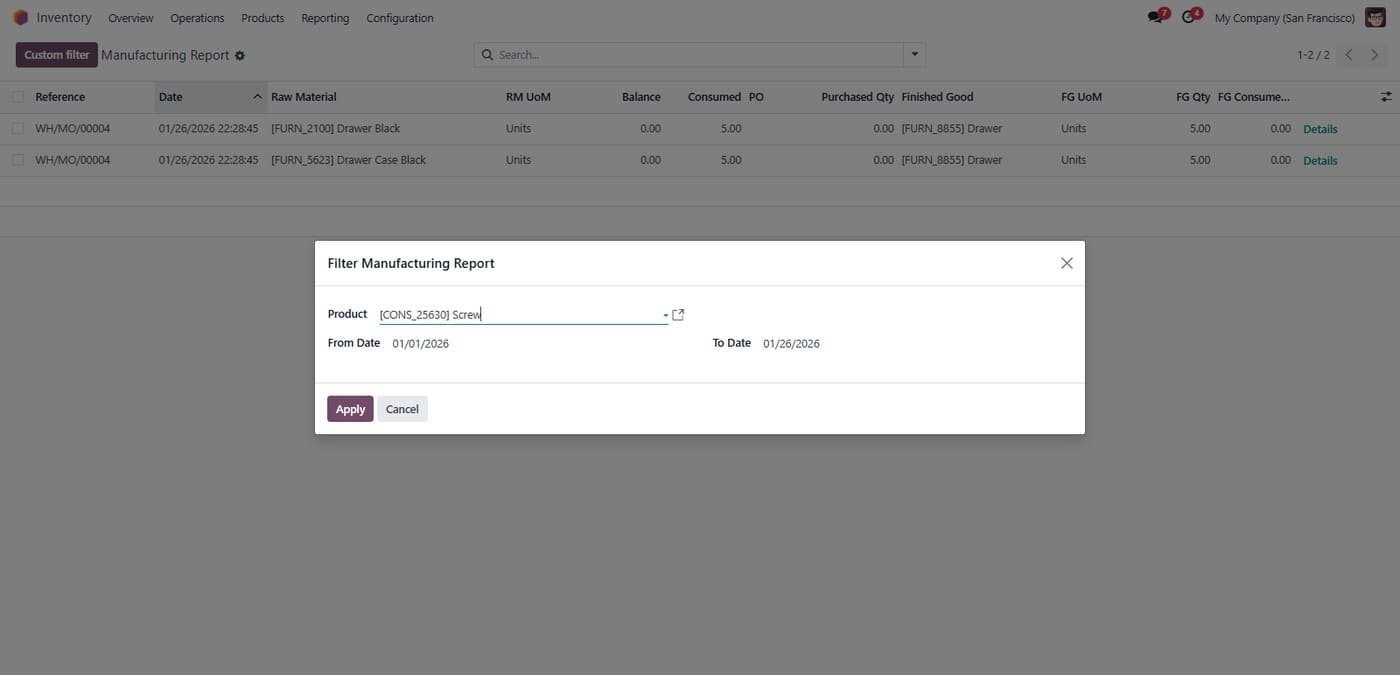Click the Purchased Qty column header
1400x675 pixels.
pos(857,97)
